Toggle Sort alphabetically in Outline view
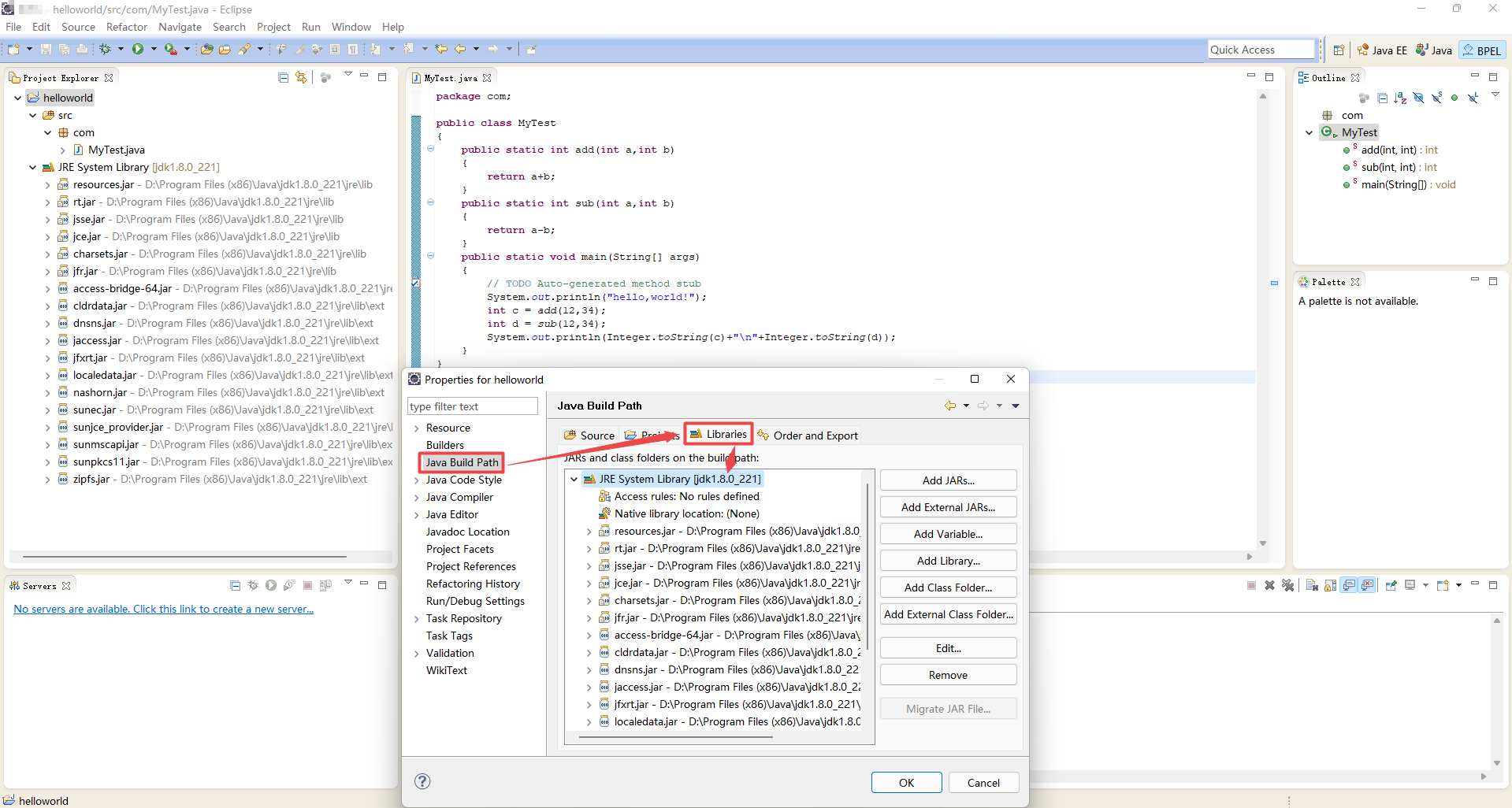The height and width of the screenshot is (808, 1512). point(1400,98)
